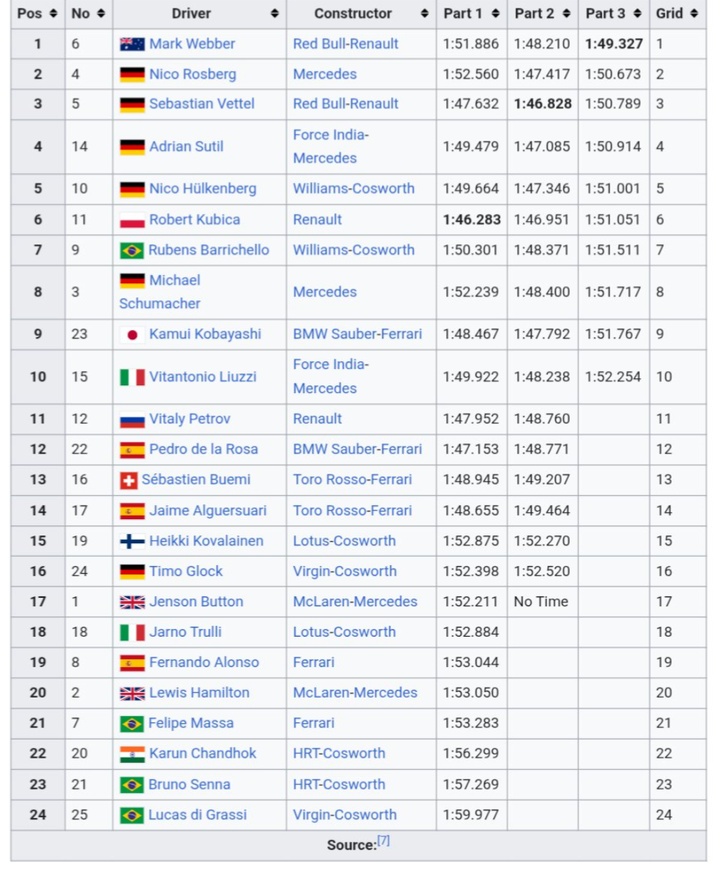Open the Toro Rosso-Ferrari link for Buemi

click(x=352, y=480)
